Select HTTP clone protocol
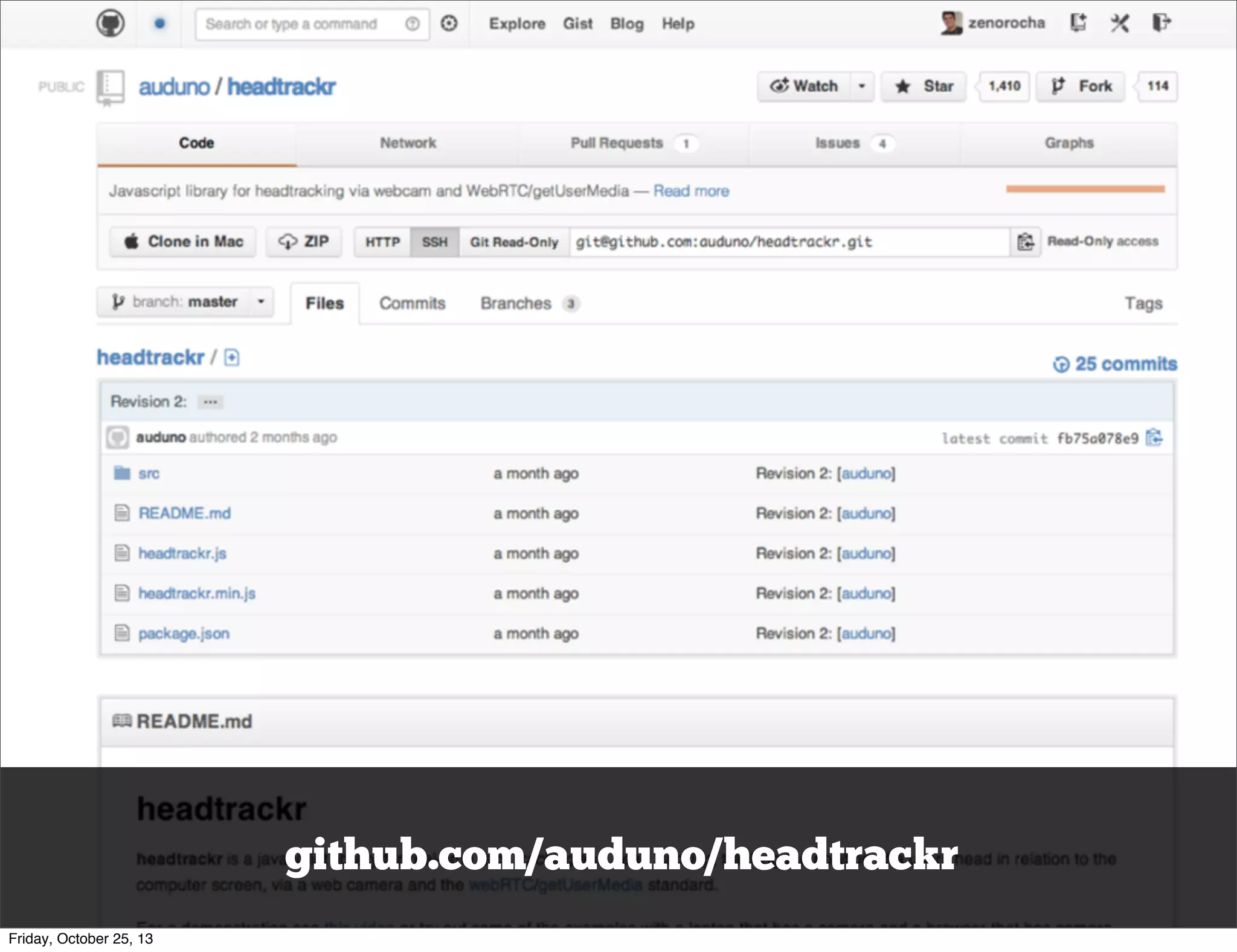The width and height of the screenshot is (1237, 952). click(x=382, y=242)
